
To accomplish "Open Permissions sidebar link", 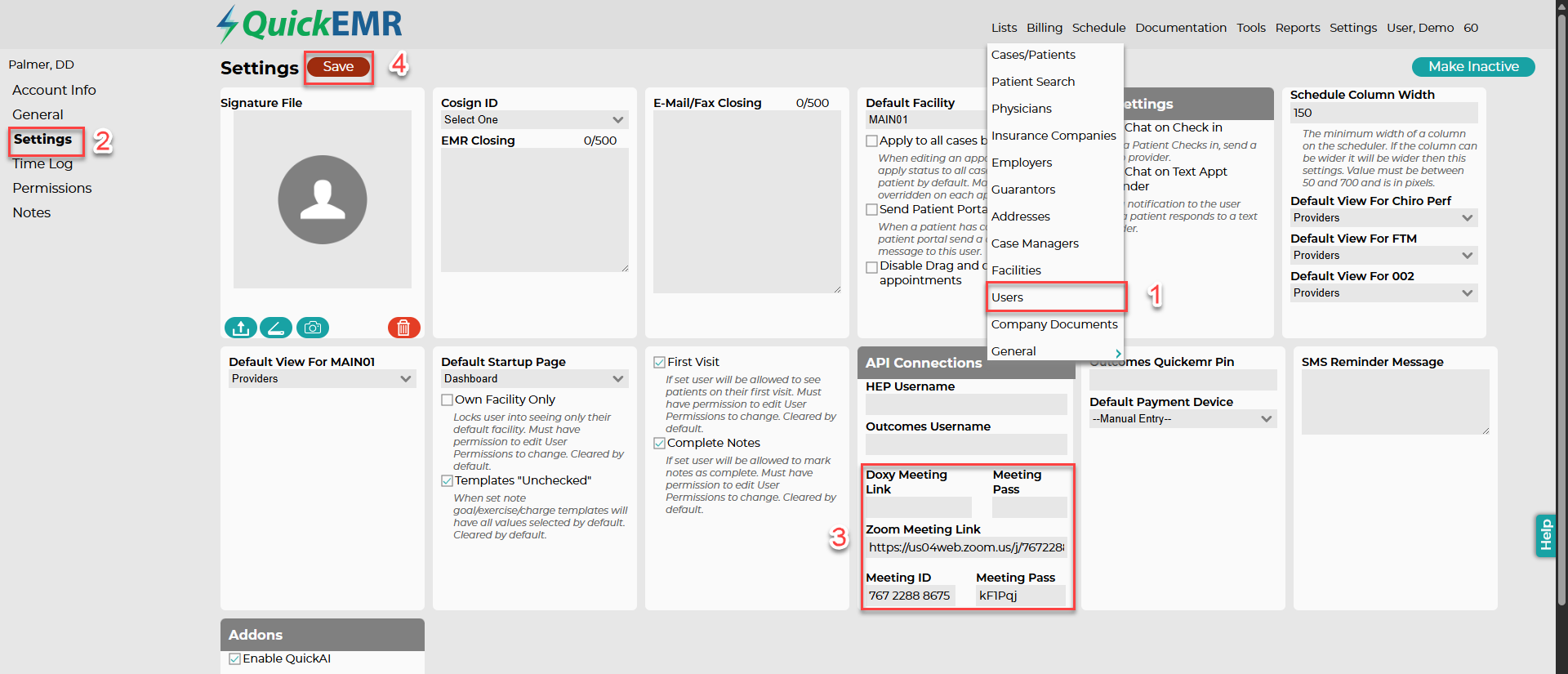I will 52,188.
